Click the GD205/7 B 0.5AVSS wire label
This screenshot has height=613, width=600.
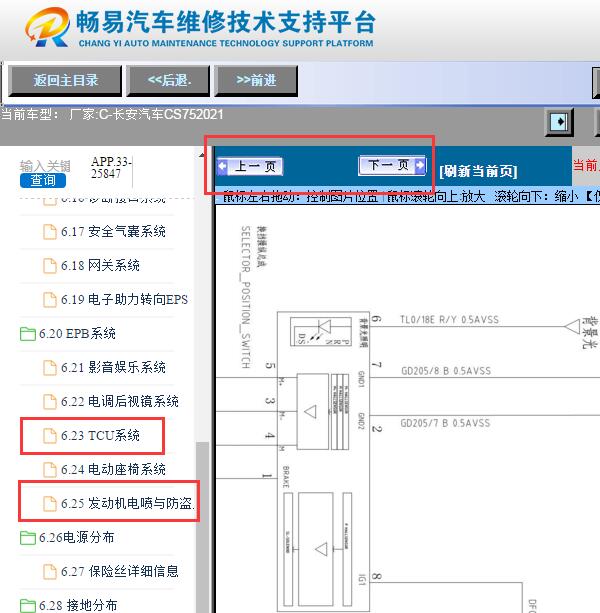(445, 423)
